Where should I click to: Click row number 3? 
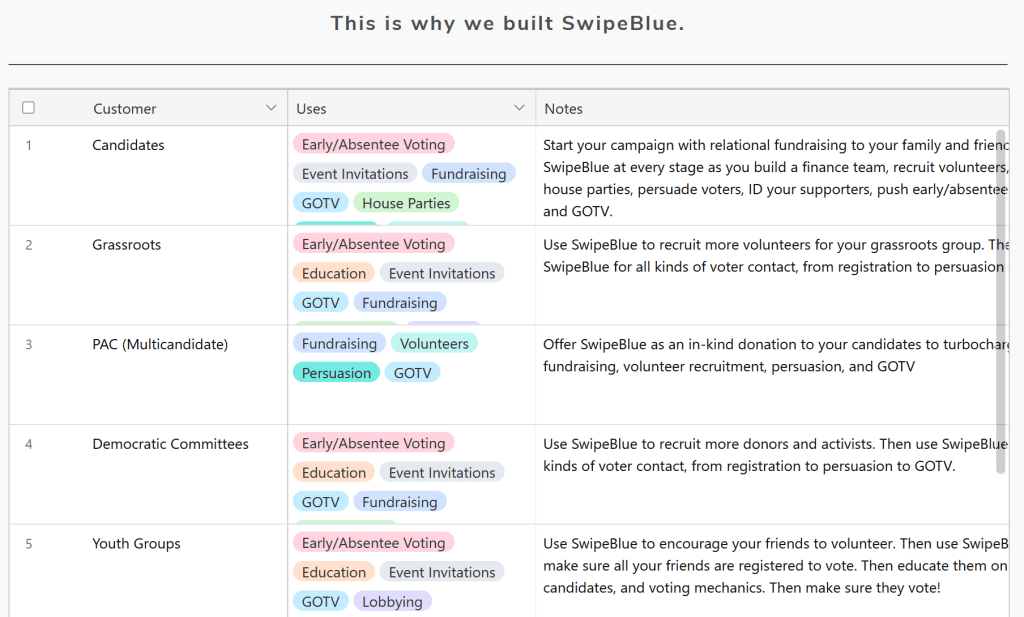click(29, 345)
